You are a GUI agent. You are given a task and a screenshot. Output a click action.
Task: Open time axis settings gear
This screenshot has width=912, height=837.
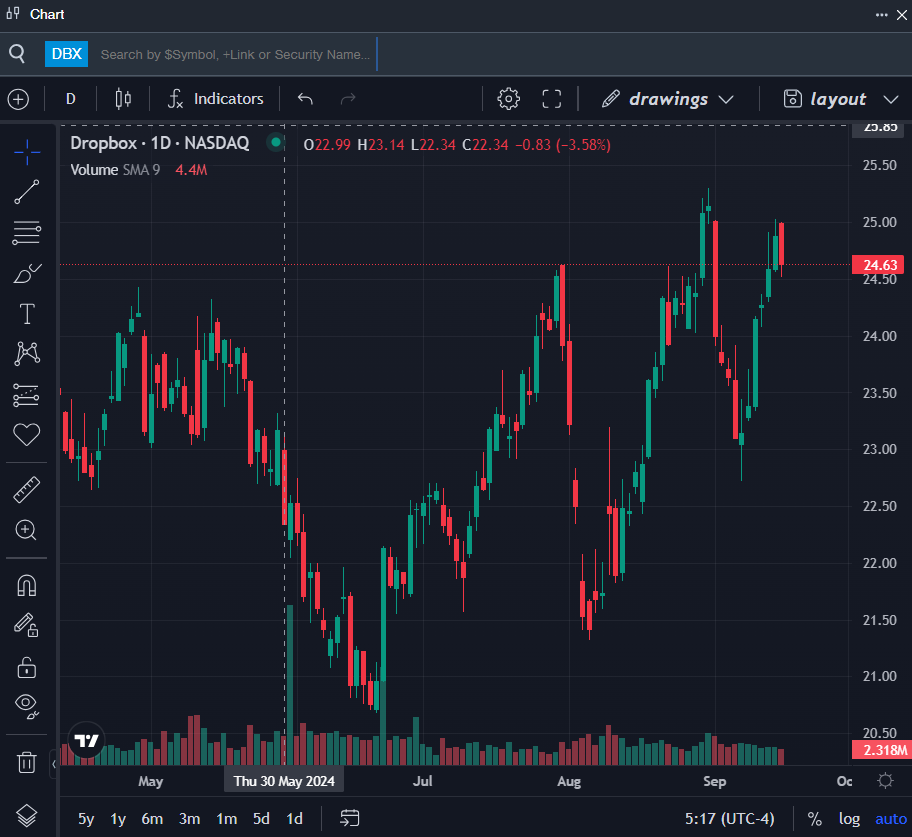(x=885, y=781)
